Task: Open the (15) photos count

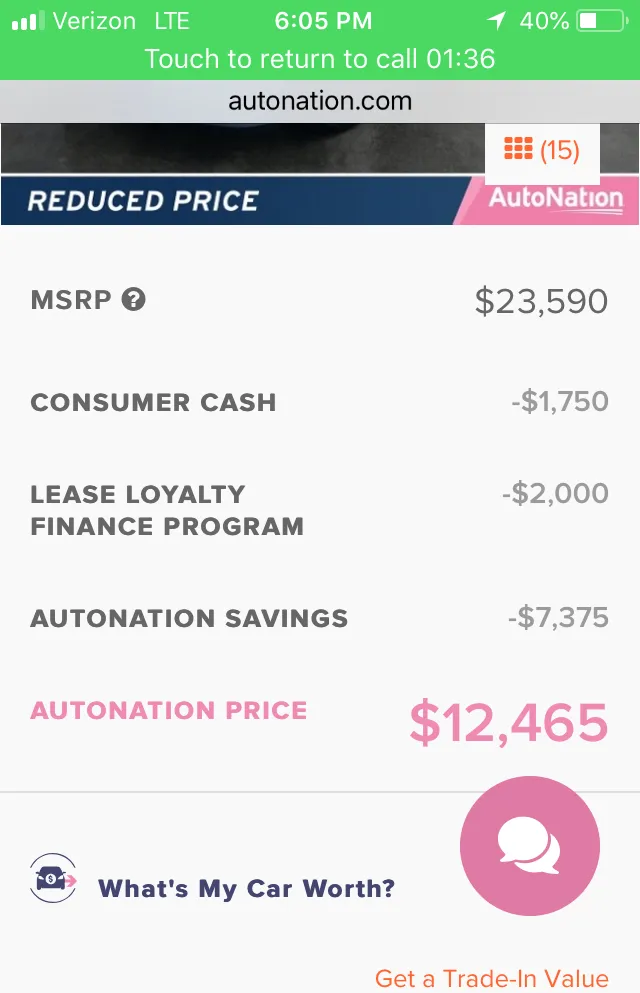Action: (x=559, y=150)
